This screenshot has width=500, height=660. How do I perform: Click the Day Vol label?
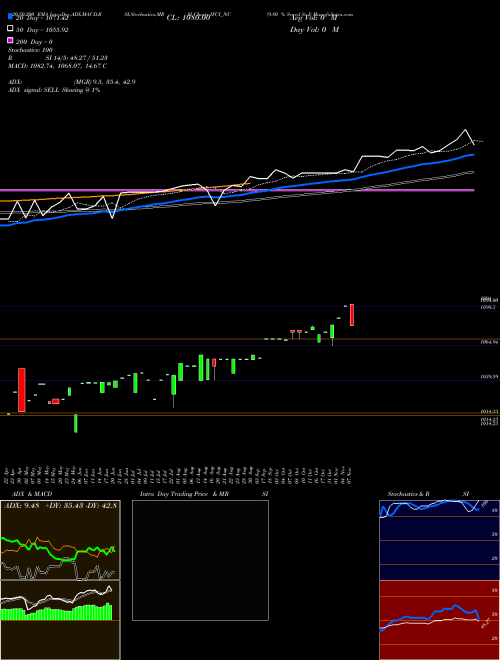click(x=314, y=30)
